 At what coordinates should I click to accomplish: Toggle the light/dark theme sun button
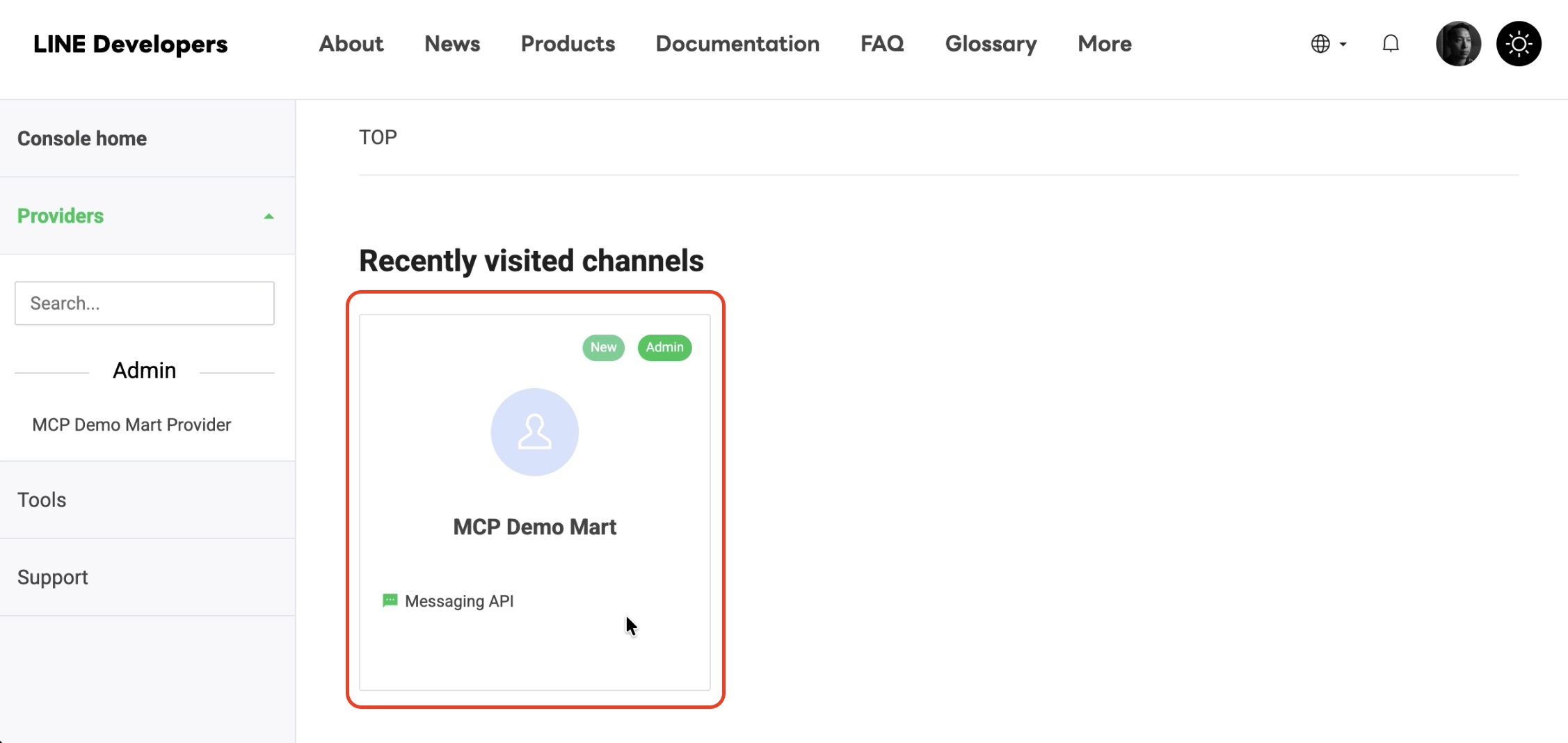tap(1519, 44)
